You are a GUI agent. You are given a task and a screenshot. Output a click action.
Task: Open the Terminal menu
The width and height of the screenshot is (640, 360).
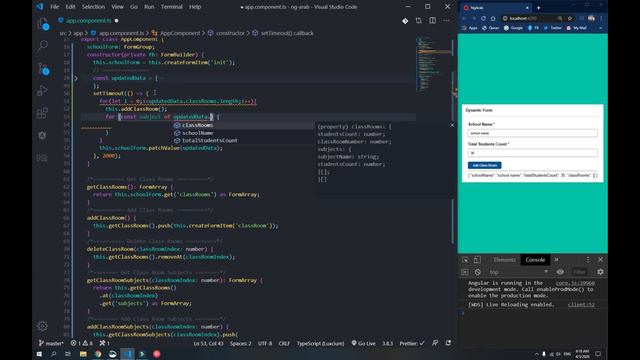(171, 7)
